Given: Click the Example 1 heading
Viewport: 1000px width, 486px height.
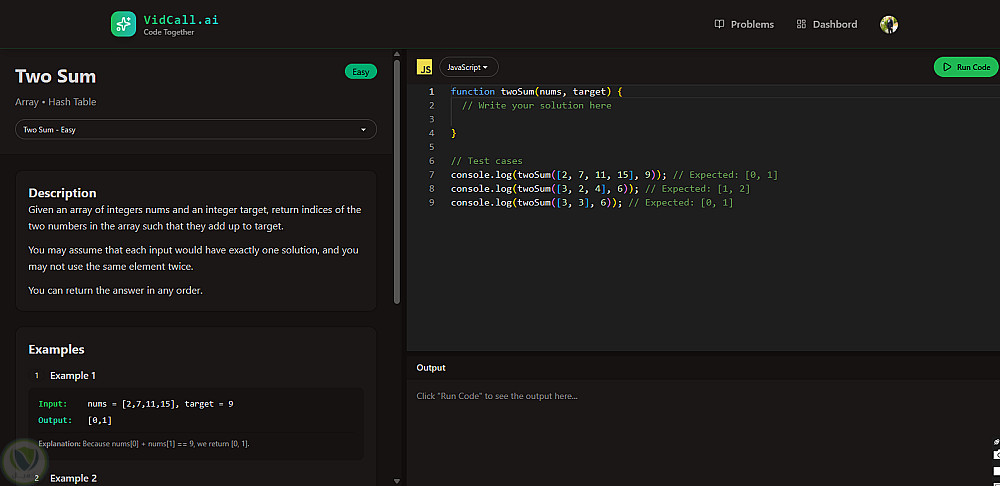Looking at the screenshot, I should [73, 376].
